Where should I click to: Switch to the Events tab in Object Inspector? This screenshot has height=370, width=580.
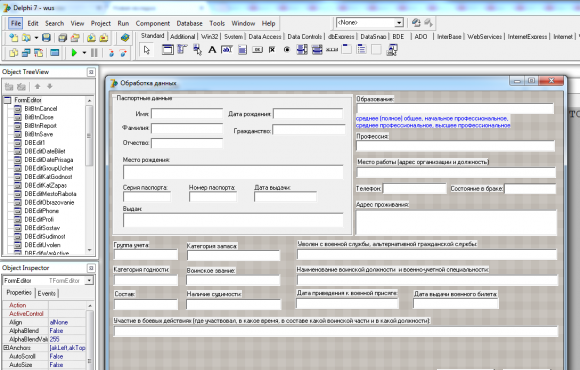[x=47, y=293]
